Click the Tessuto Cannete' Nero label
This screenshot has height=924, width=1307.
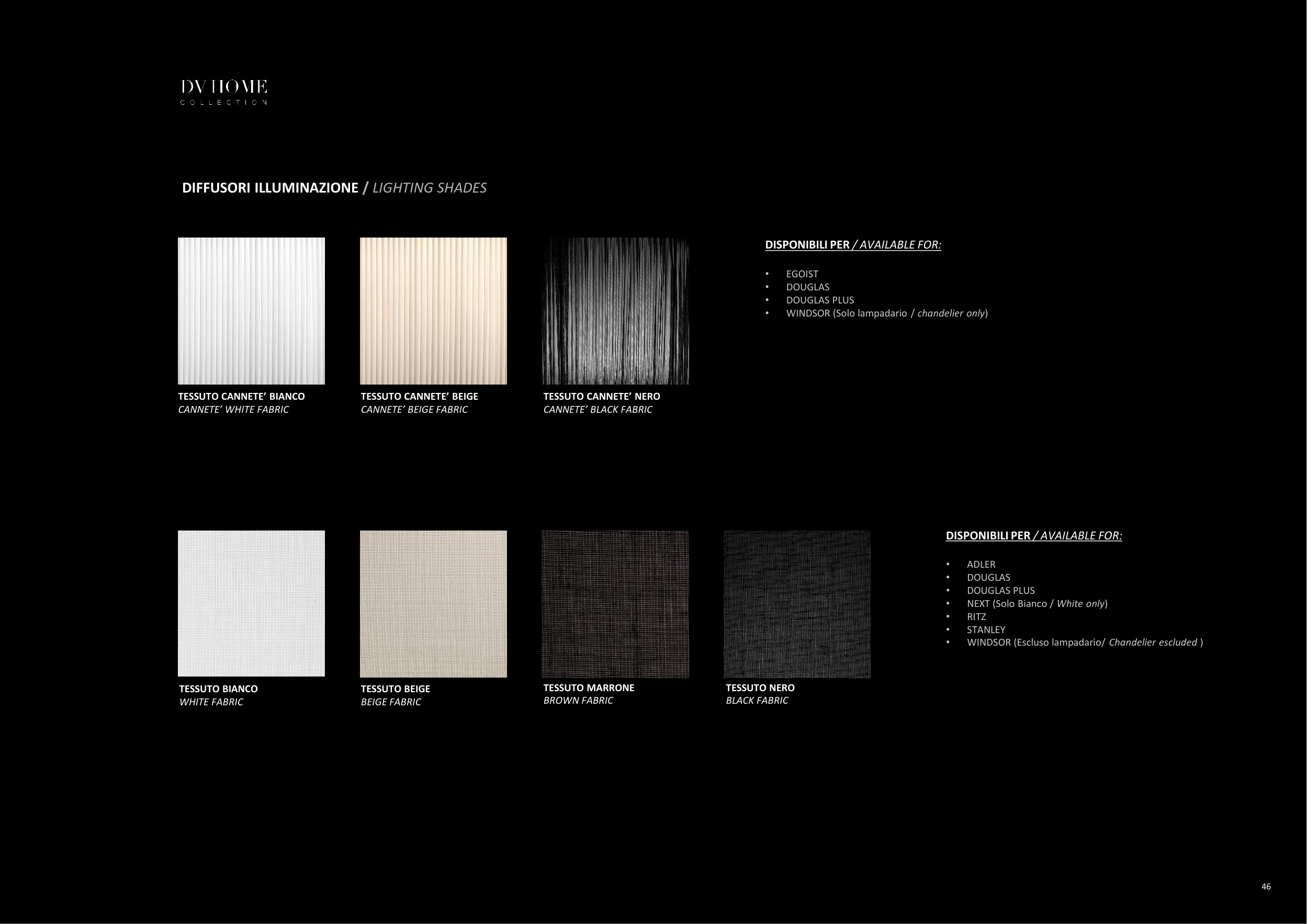pyautogui.click(x=601, y=396)
